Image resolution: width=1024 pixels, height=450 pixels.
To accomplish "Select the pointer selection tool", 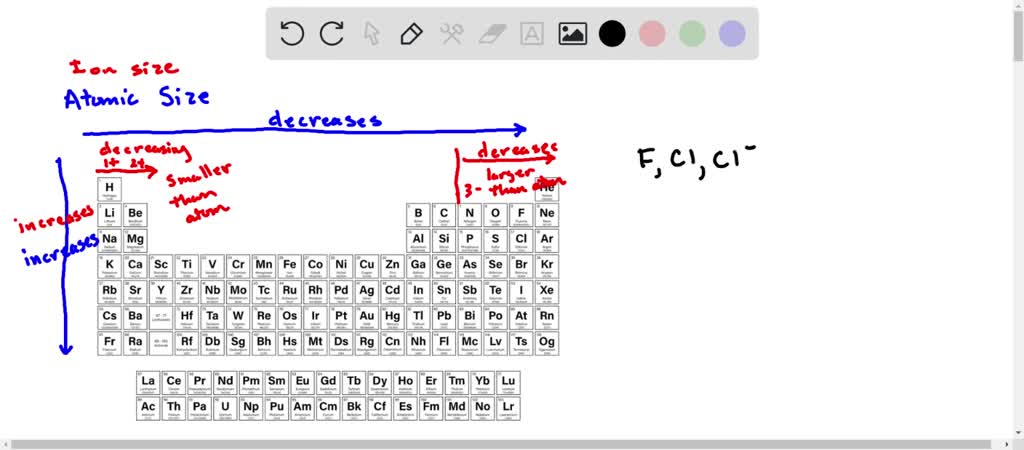I will point(371,33).
